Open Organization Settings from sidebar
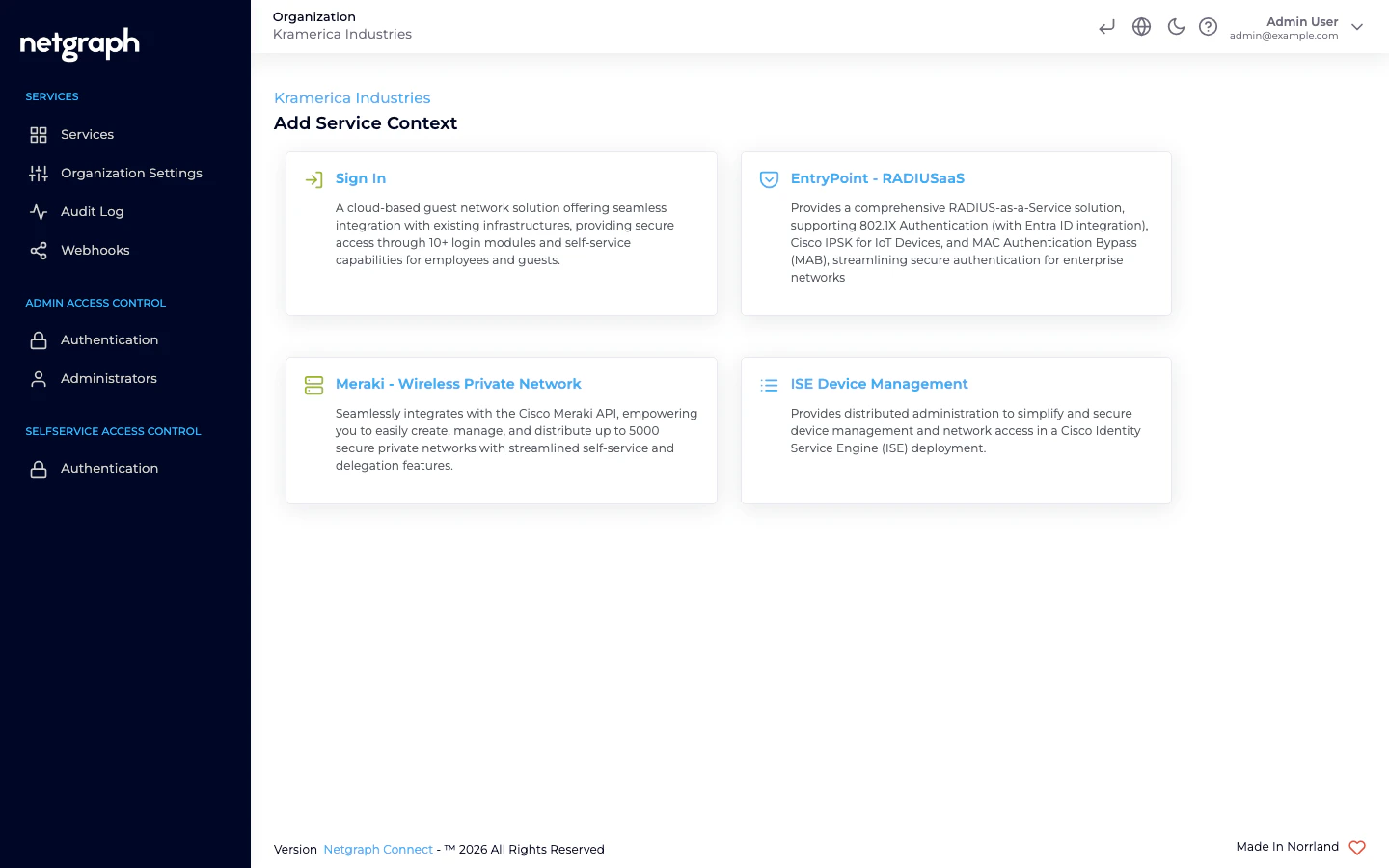1389x868 pixels. pyautogui.click(x=131, y=173)
